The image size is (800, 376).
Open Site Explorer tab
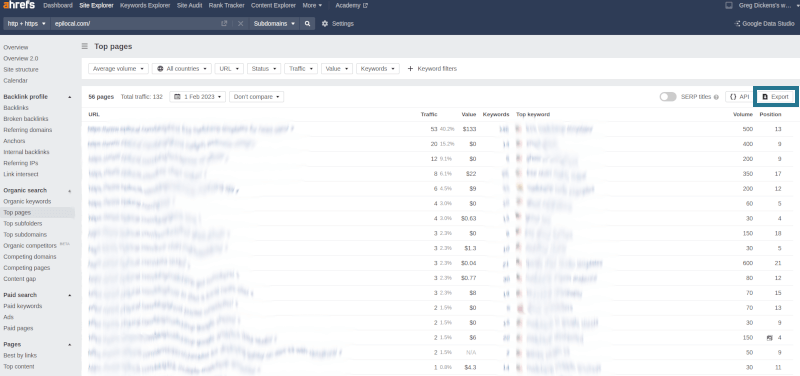click(96, 6)
